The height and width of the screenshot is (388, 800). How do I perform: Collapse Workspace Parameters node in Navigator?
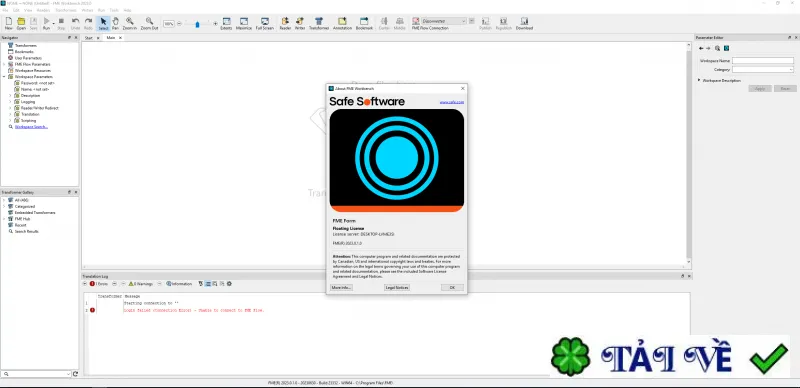tap(4, 77)
